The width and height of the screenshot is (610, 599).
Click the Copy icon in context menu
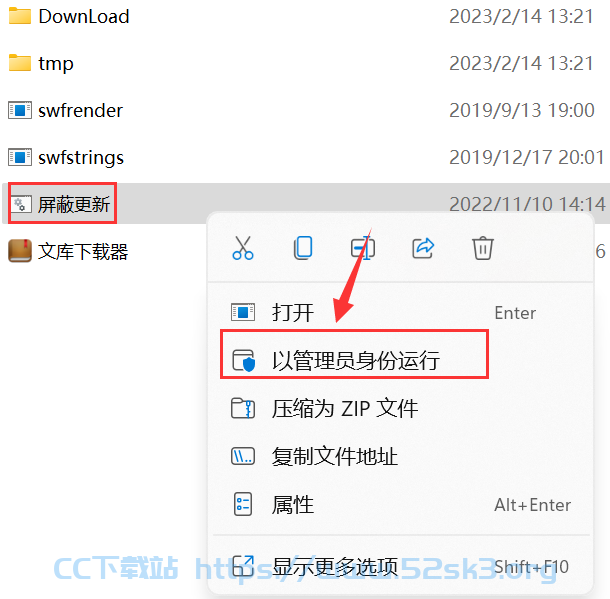(x=303, y=248)
